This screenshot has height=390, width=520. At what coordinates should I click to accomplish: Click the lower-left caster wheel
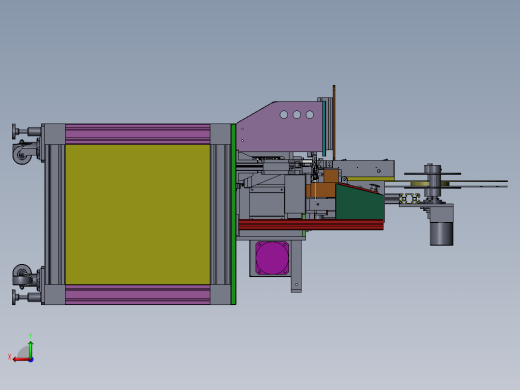21,275
